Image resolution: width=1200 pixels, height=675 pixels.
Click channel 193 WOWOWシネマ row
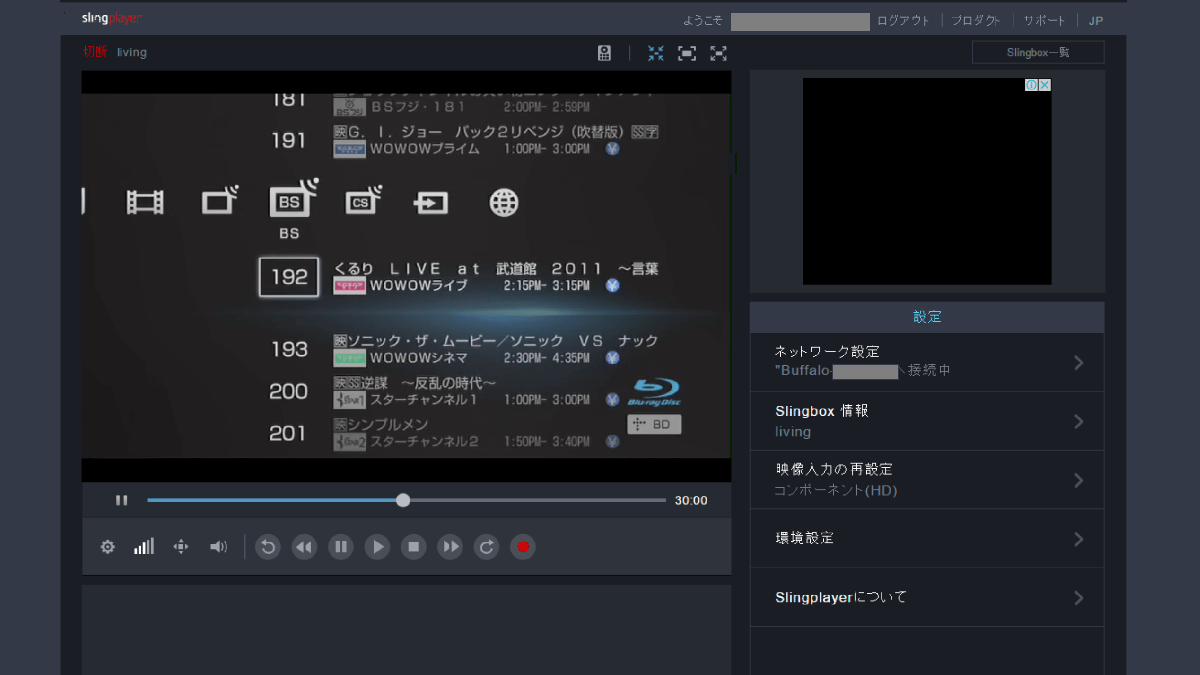tap(465, 349)
